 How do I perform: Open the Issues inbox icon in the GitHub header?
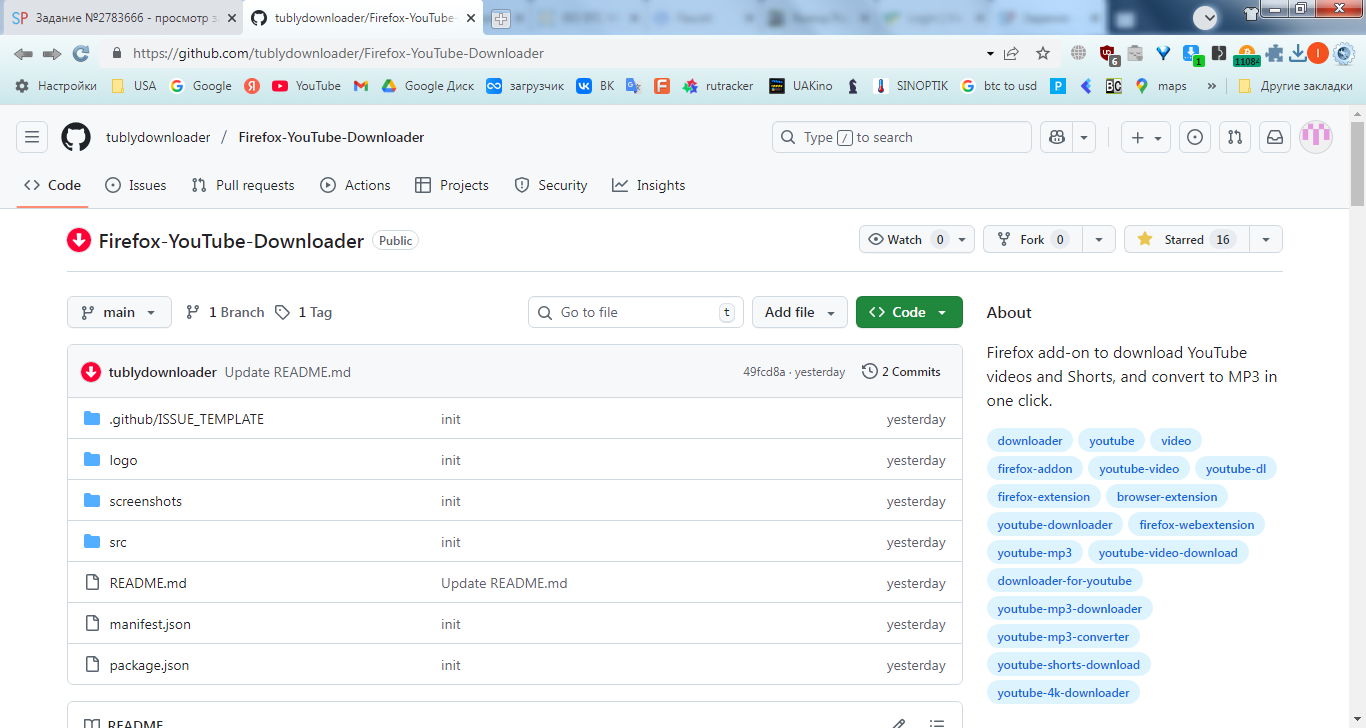[x=1194, y=137]
